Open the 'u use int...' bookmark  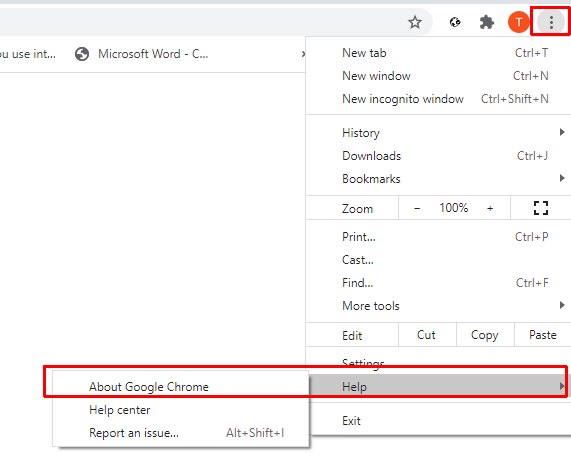(x=28, y=54)
